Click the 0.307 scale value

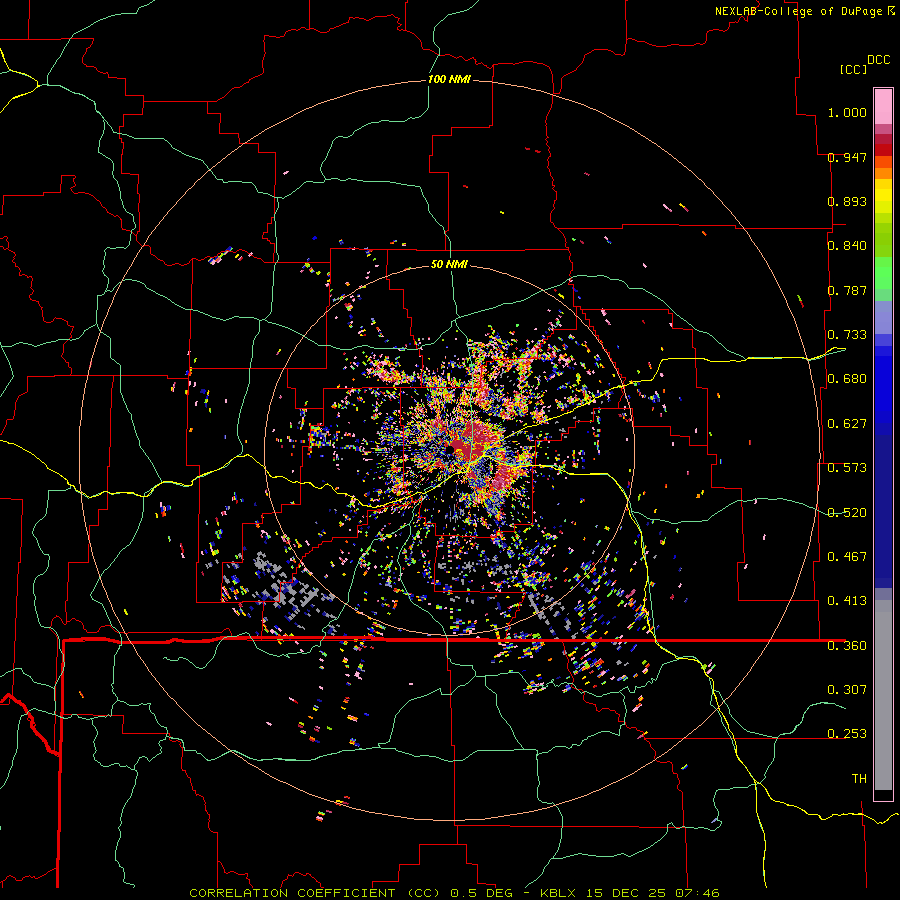[x=847, y=690]
